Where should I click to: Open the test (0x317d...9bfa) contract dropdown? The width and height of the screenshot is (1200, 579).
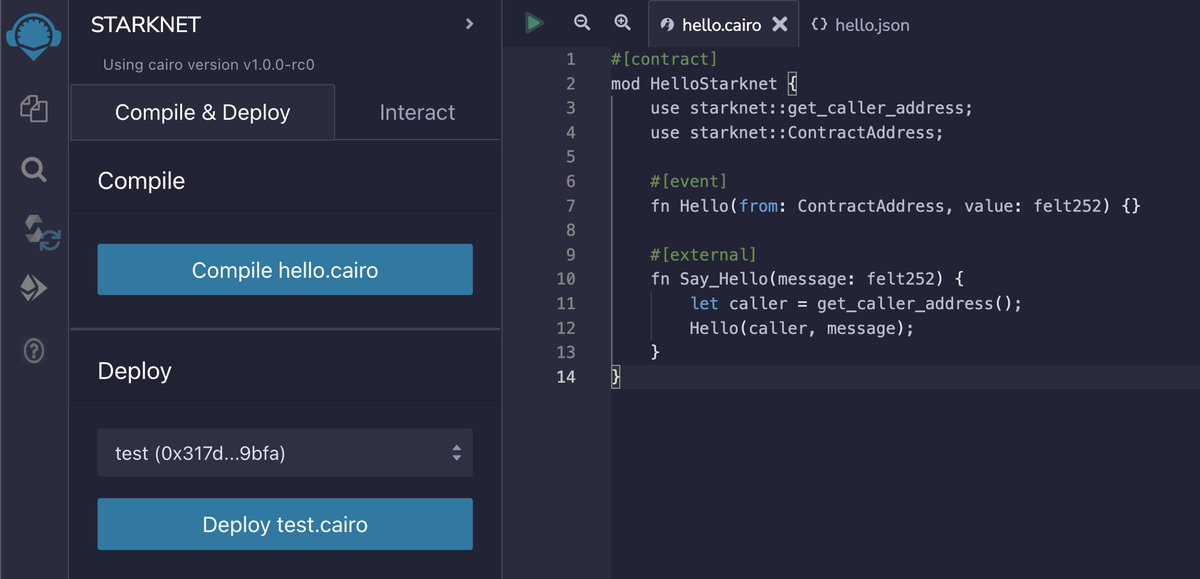[x=285, y=452]
